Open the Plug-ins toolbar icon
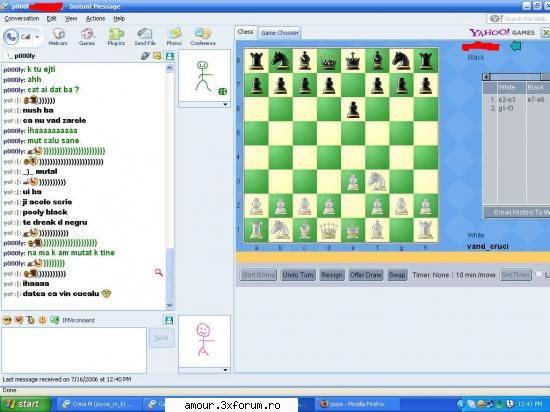 (116, 34)
